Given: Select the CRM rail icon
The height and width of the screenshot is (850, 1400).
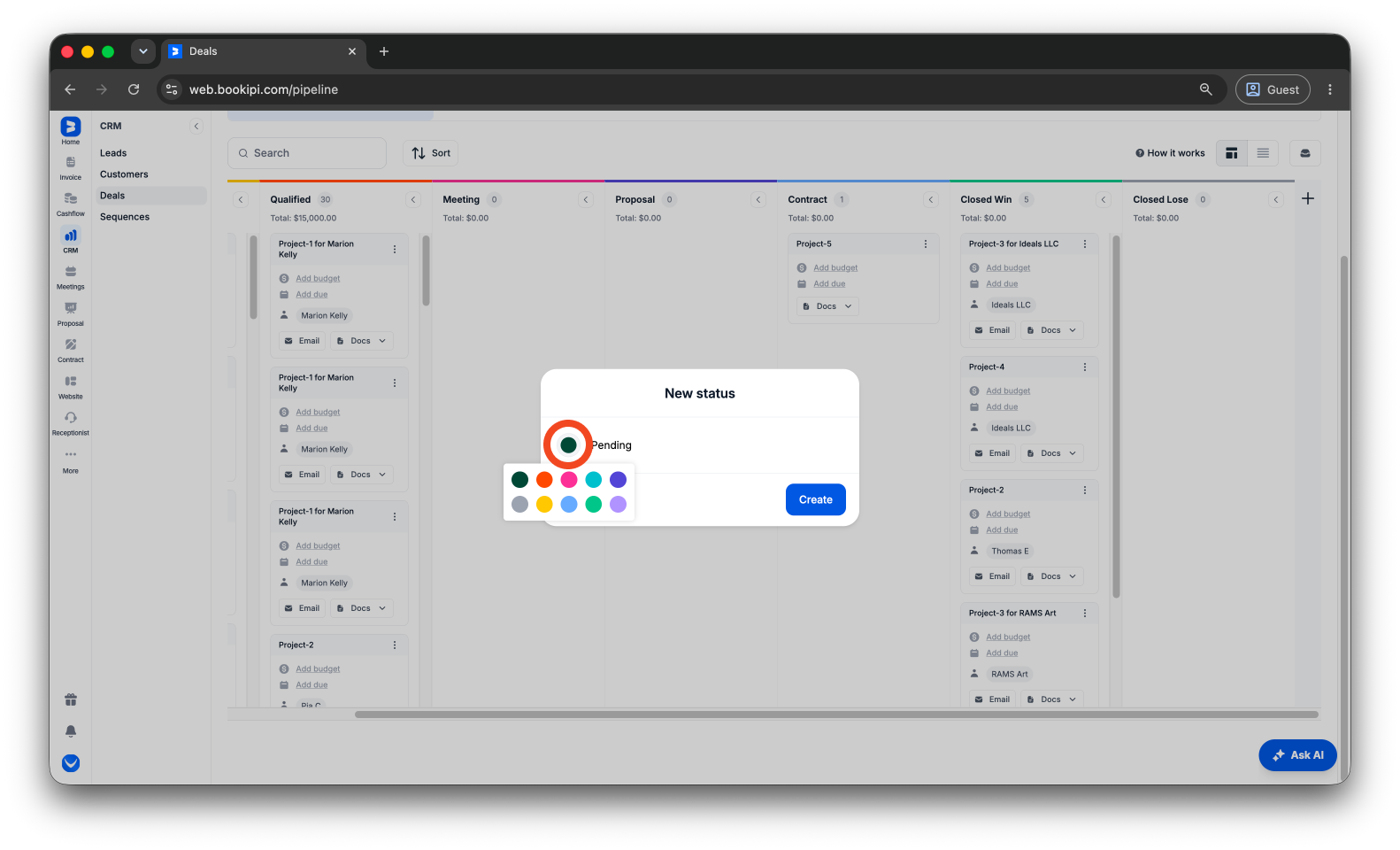Looking at the screenshot, I should point(71,240).
